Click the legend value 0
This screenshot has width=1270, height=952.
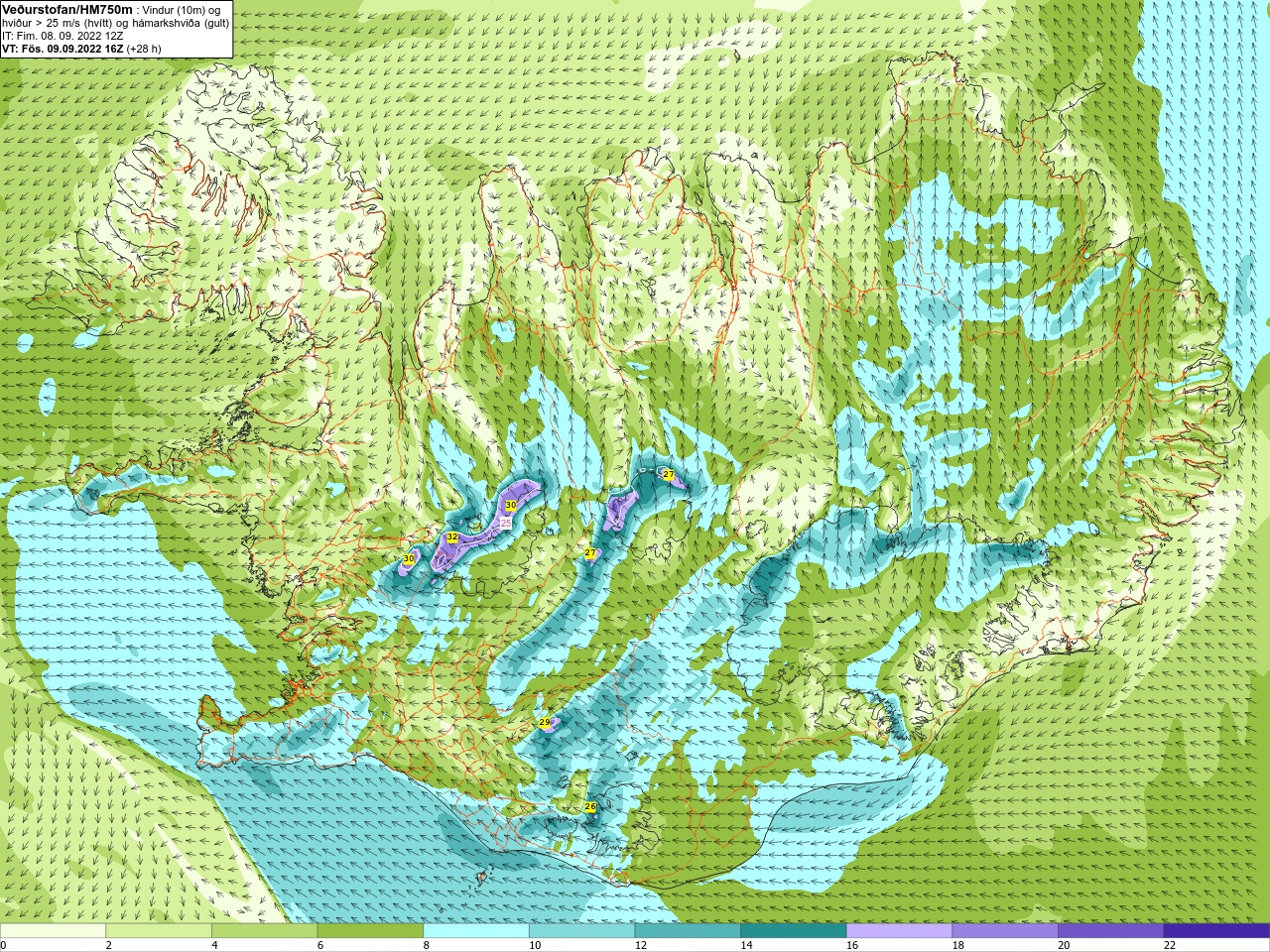tap(3, 945)
